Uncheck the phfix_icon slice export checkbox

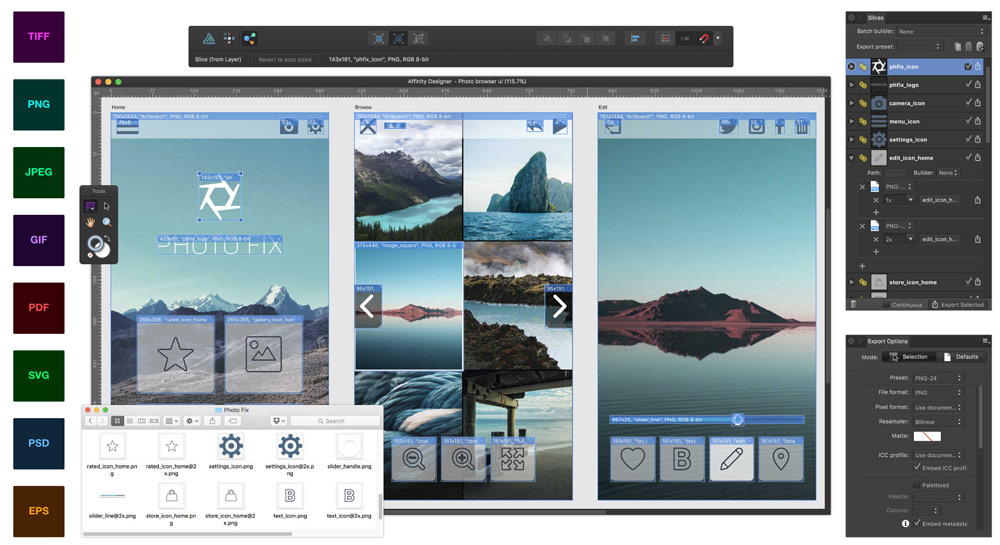tap(968, 66)
